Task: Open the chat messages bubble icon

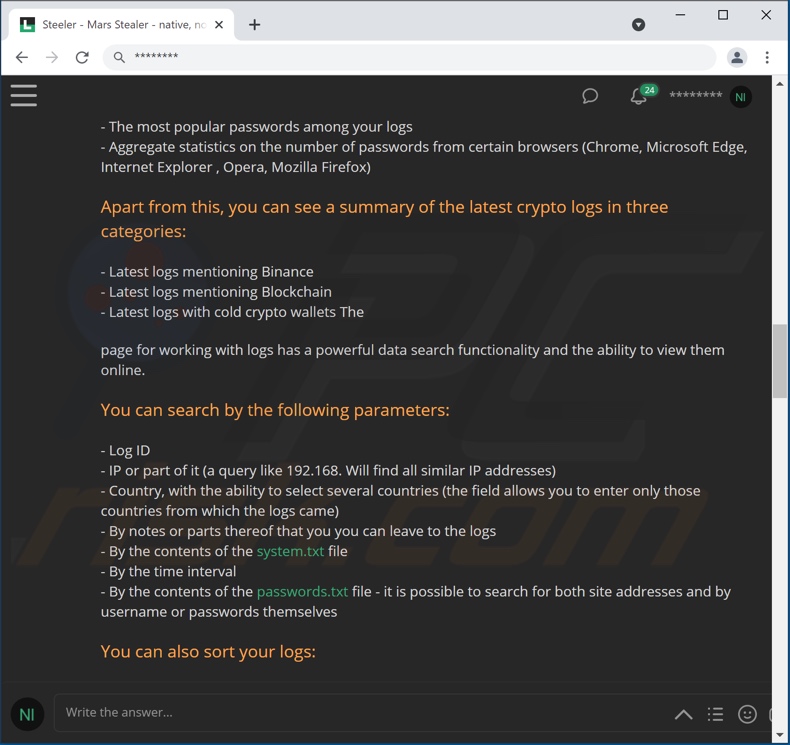Action: (x=590, y=96)
